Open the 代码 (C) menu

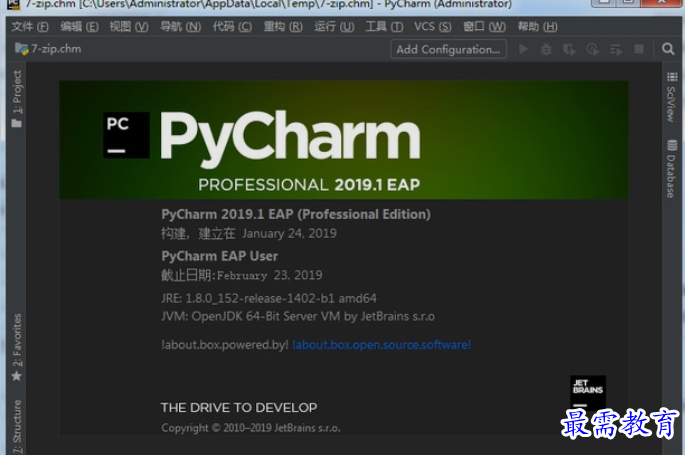[232, 27]
